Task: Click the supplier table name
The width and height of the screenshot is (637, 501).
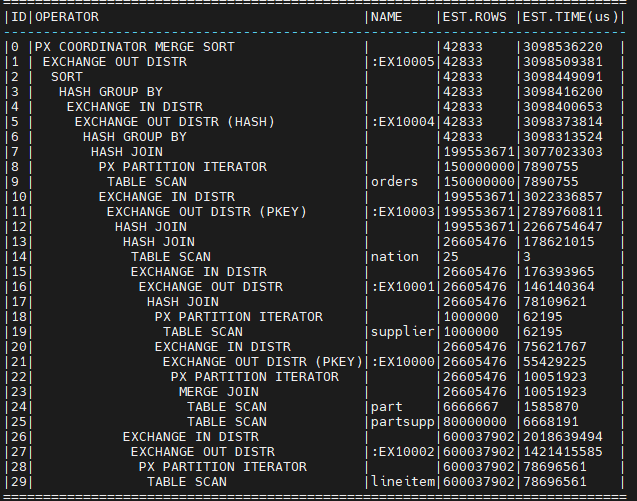Action: coord(403,332)
